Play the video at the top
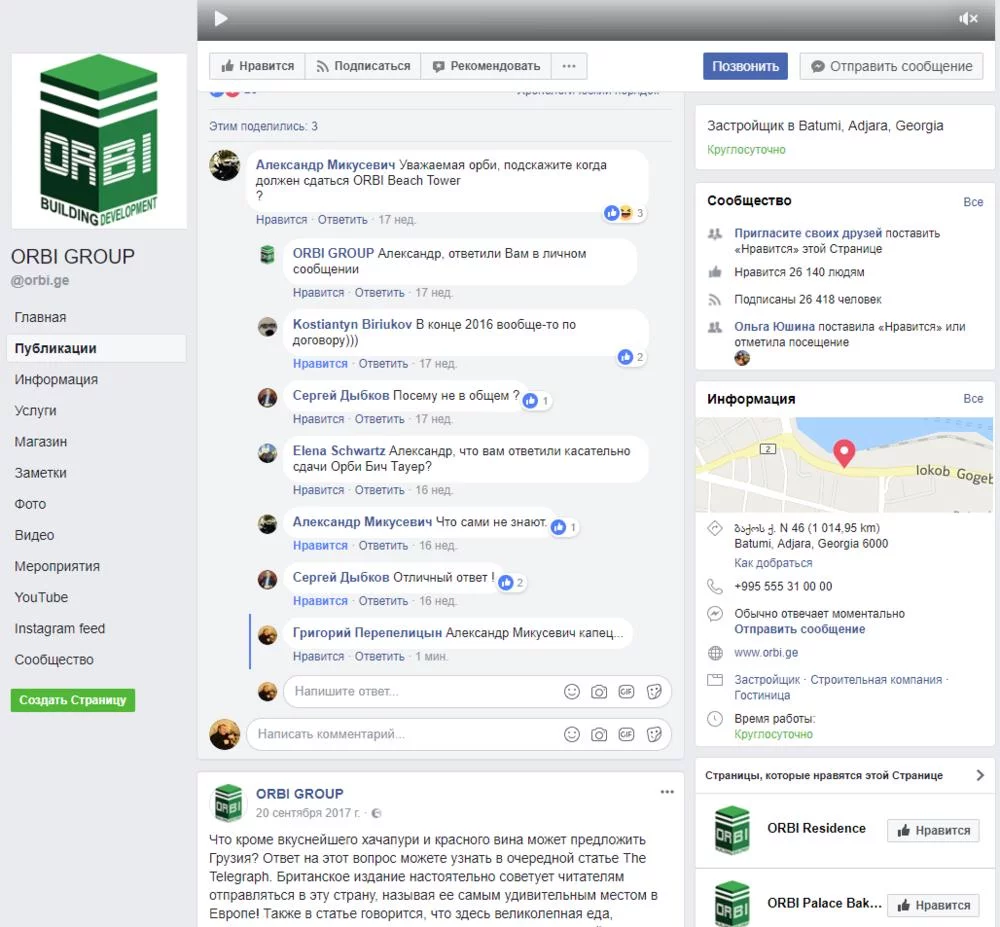Screen dimensions: 1000x927 coord(221,18)
